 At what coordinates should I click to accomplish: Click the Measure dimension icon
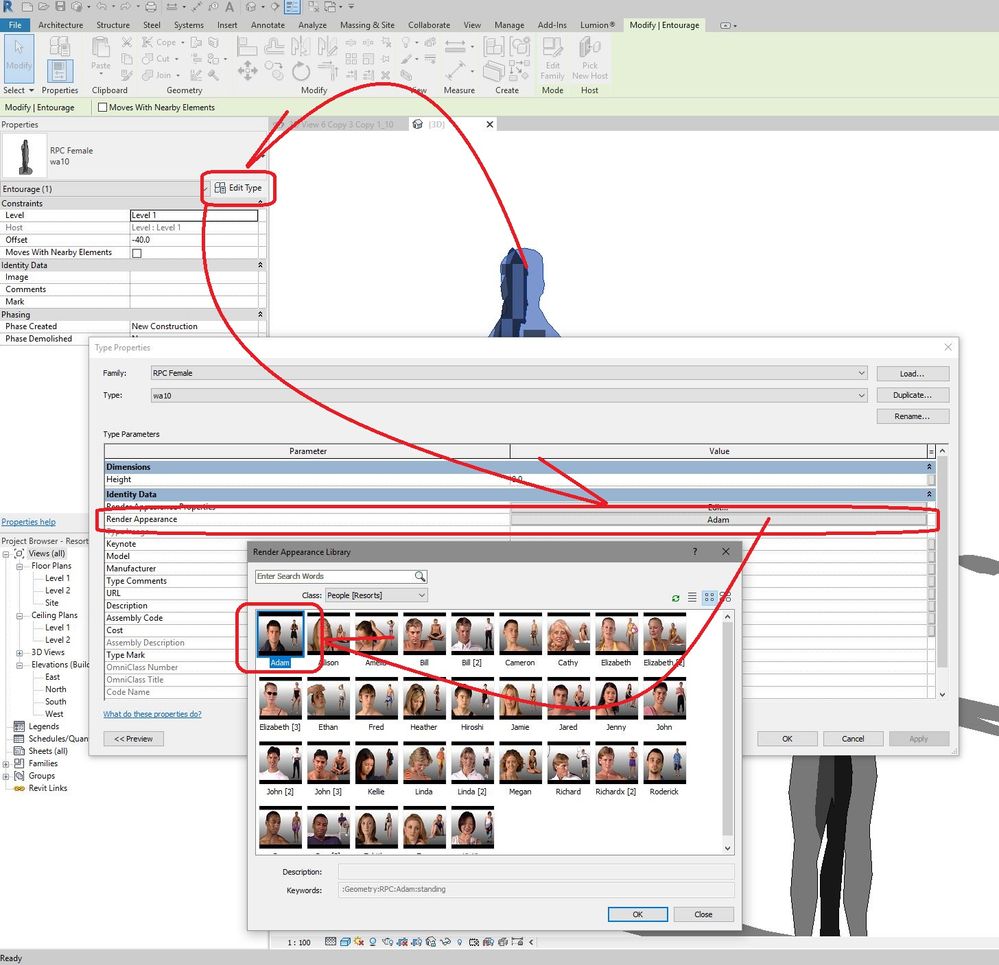coord(455,46)
